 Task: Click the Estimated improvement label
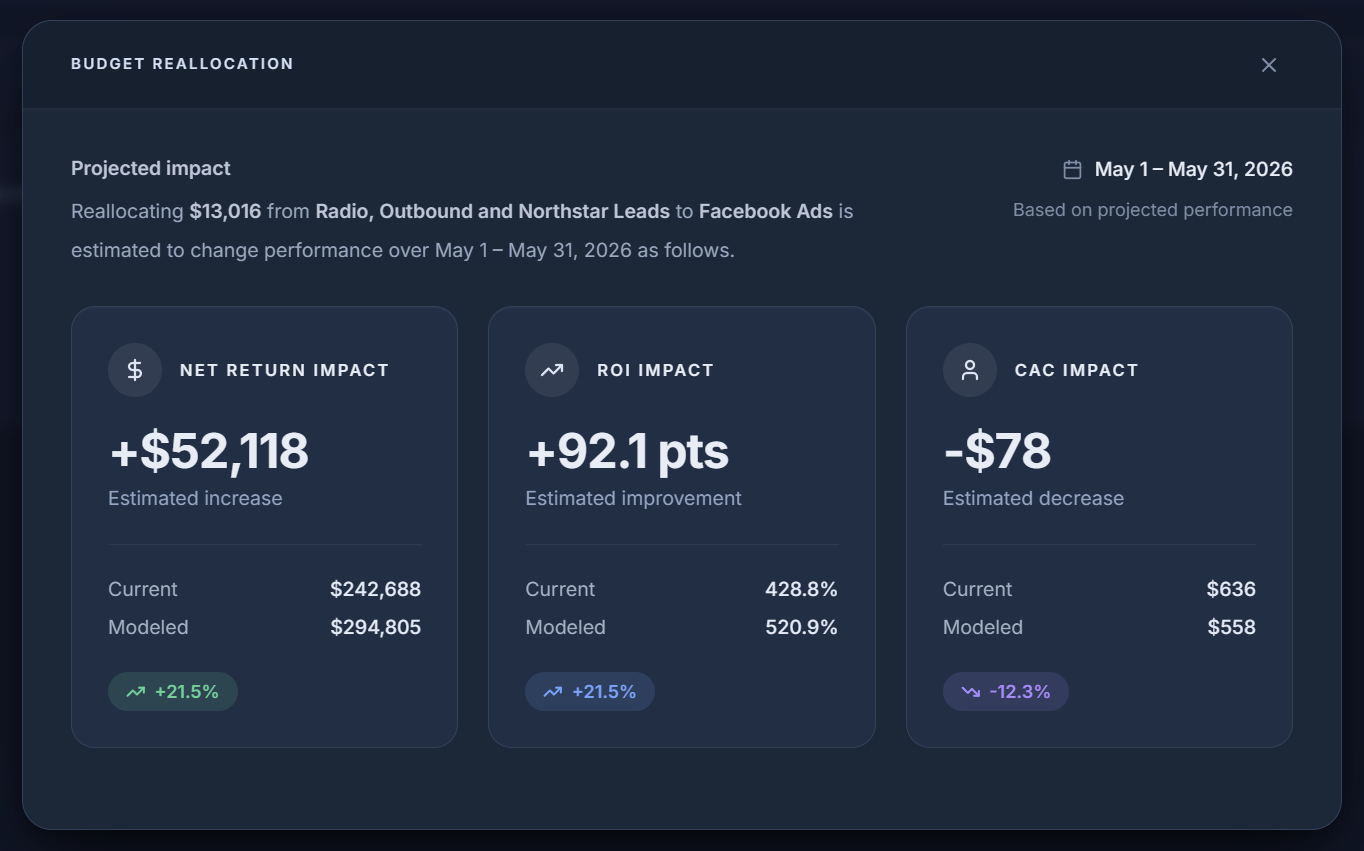[x=634, y=498]
